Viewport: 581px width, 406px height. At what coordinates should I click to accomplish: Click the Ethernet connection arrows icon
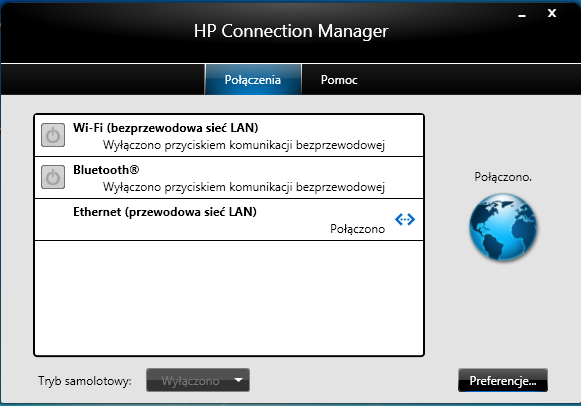tap(405, 219)
